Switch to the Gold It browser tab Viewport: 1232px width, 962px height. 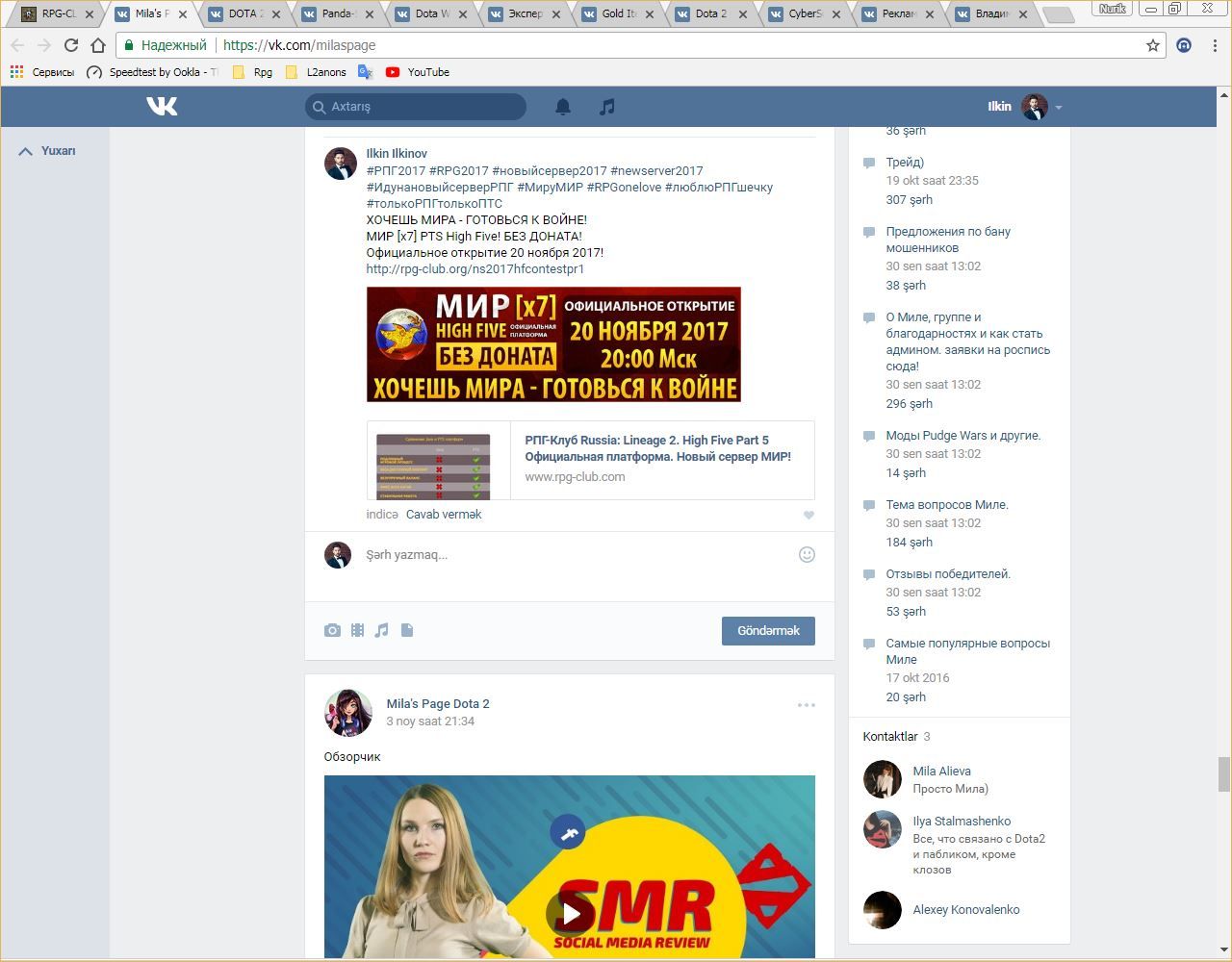tap(618, 14)
